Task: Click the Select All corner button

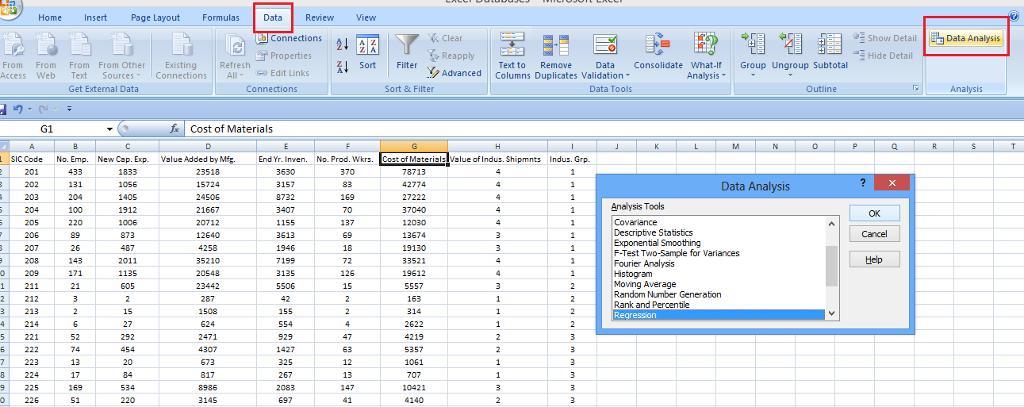Action: click(4, 146)
